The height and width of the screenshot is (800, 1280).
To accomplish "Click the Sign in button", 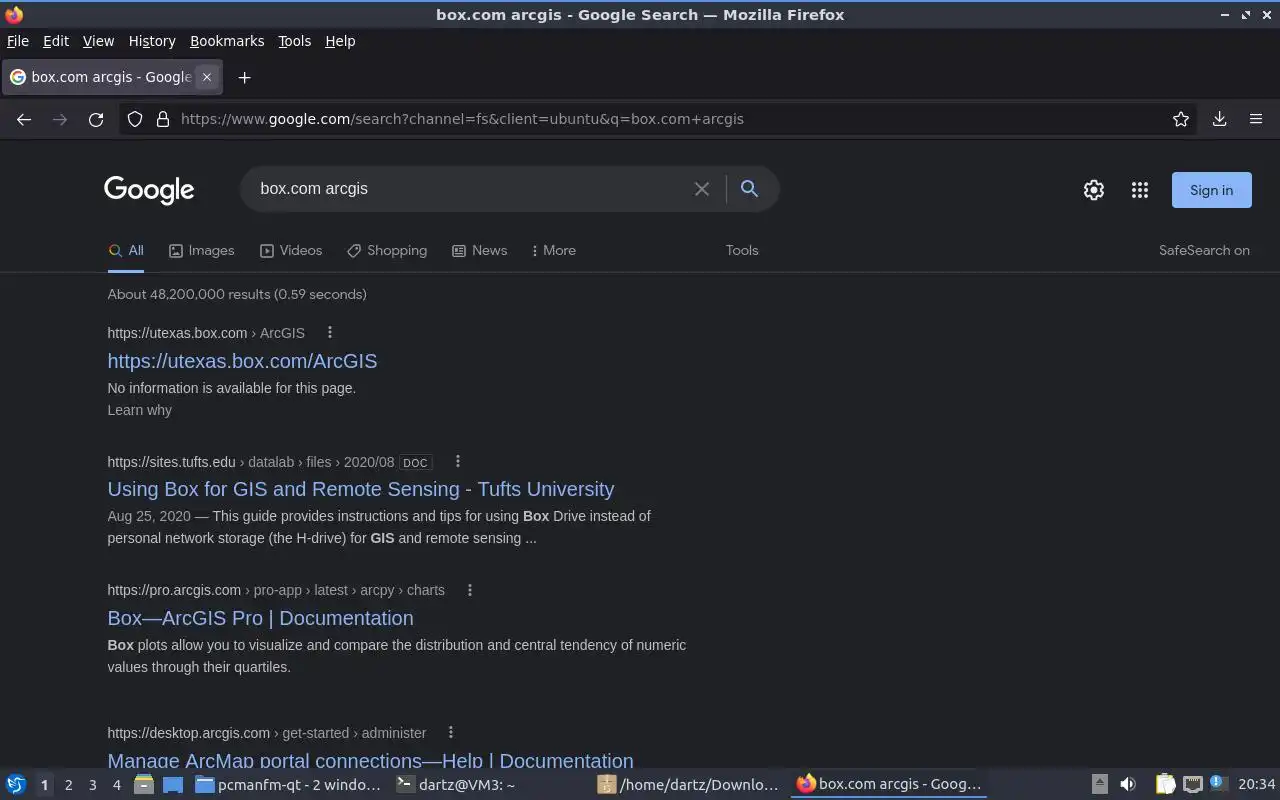I will click(1211, 190).
